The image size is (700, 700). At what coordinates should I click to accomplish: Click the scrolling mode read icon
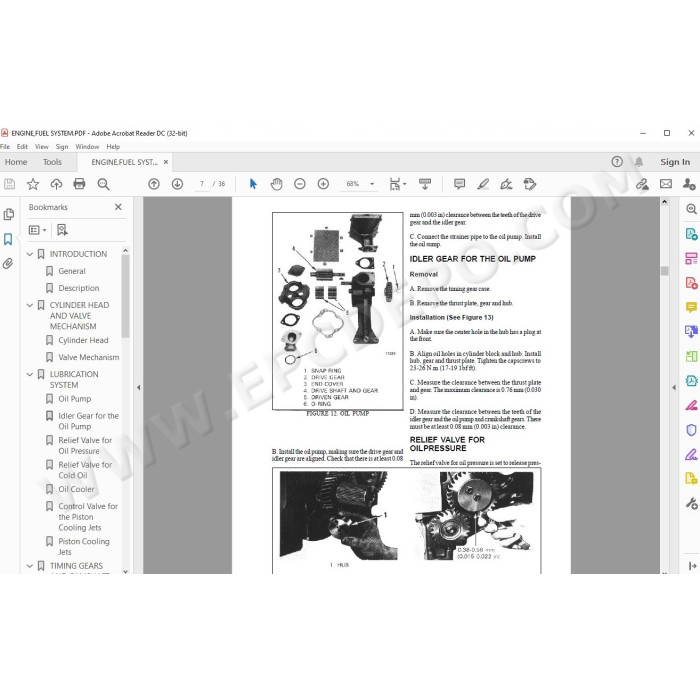(x=425, y=184)
